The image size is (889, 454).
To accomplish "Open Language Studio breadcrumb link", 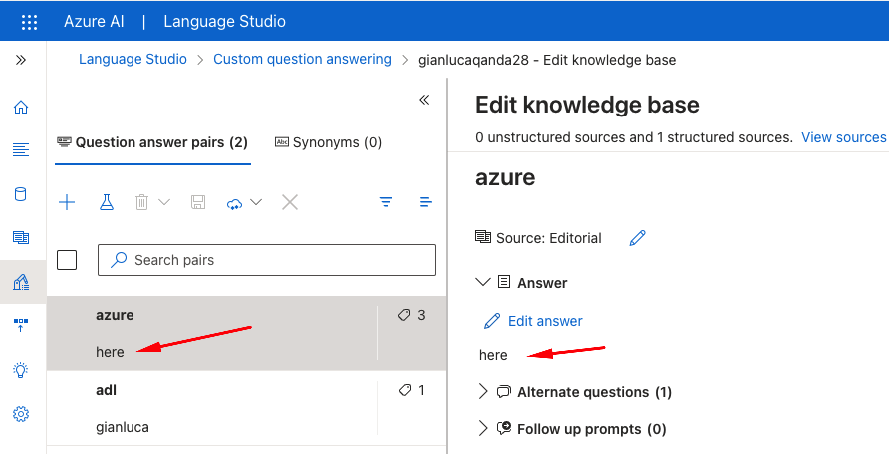I will click(x=133, y=60).
